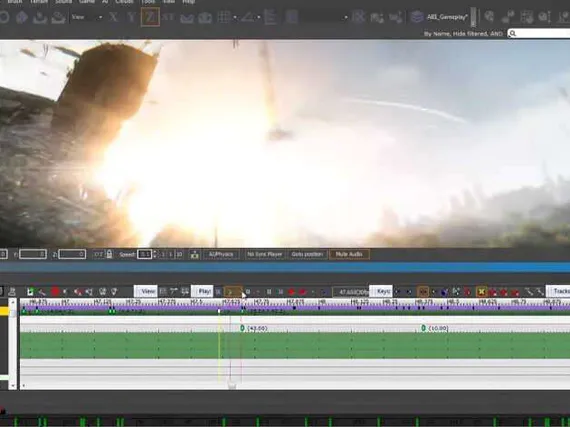Click the Speed value field

[144, 254]
